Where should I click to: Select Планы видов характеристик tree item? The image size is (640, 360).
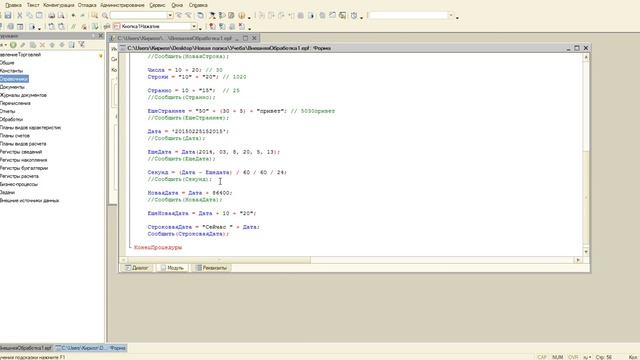coord(30,127)
